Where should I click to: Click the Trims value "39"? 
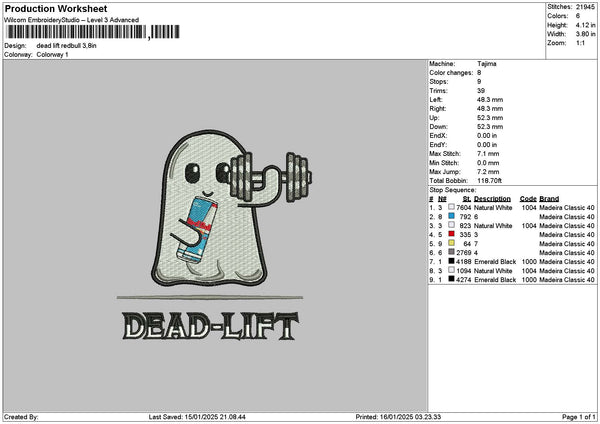click(x=481, y=91)
